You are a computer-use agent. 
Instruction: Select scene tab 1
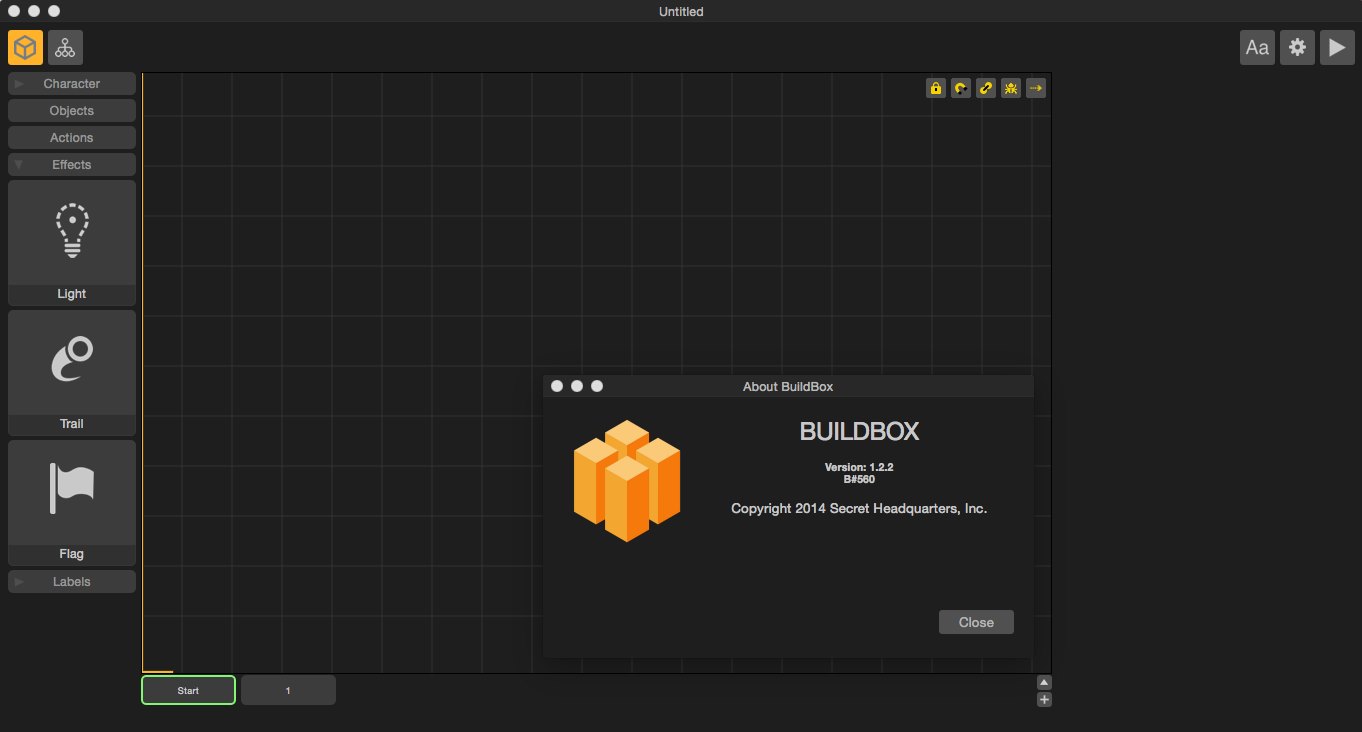(x=288, y=690)
